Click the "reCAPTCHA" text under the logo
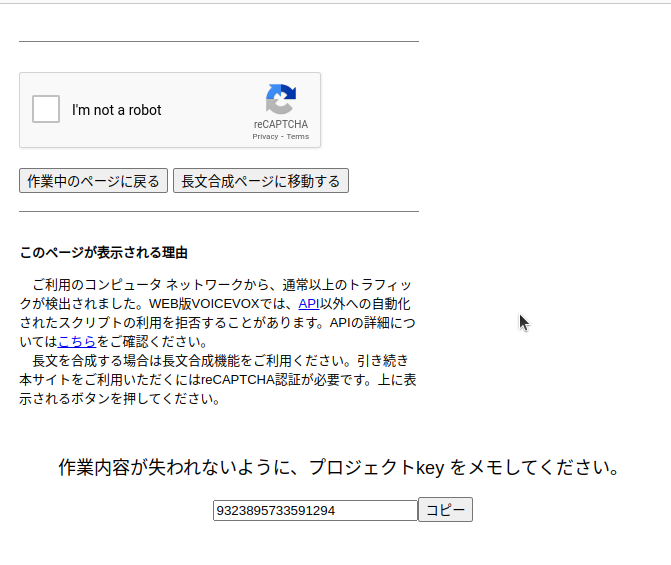The image size is (671, 565). coord(280,124)
